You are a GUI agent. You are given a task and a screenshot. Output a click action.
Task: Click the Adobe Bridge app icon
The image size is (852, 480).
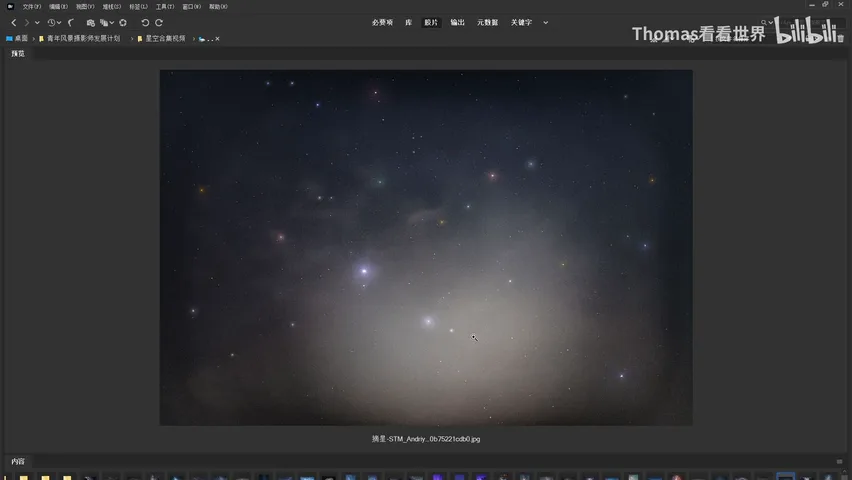click(10, 7)
